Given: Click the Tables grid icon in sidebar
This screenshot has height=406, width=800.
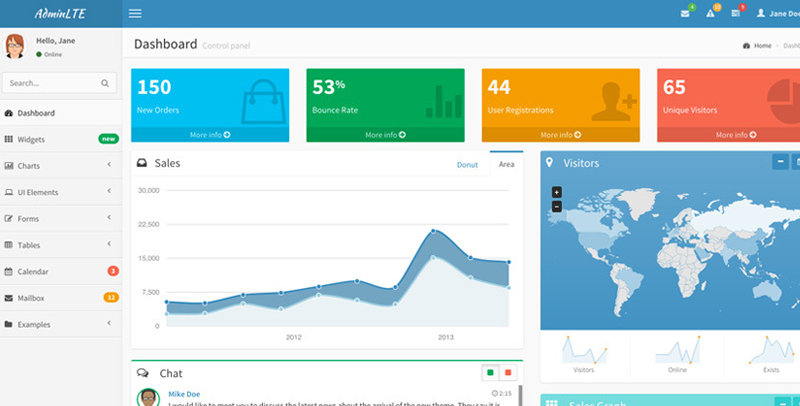Looking at the screenshot, I should [9, 245].
